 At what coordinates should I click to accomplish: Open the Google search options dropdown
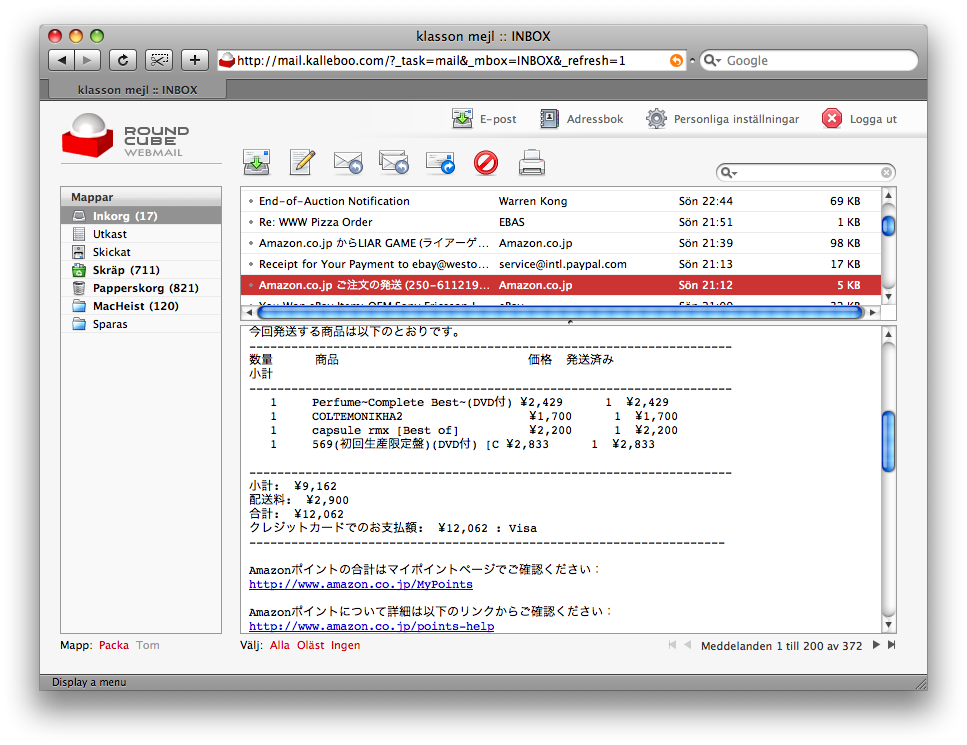(712, 60)
